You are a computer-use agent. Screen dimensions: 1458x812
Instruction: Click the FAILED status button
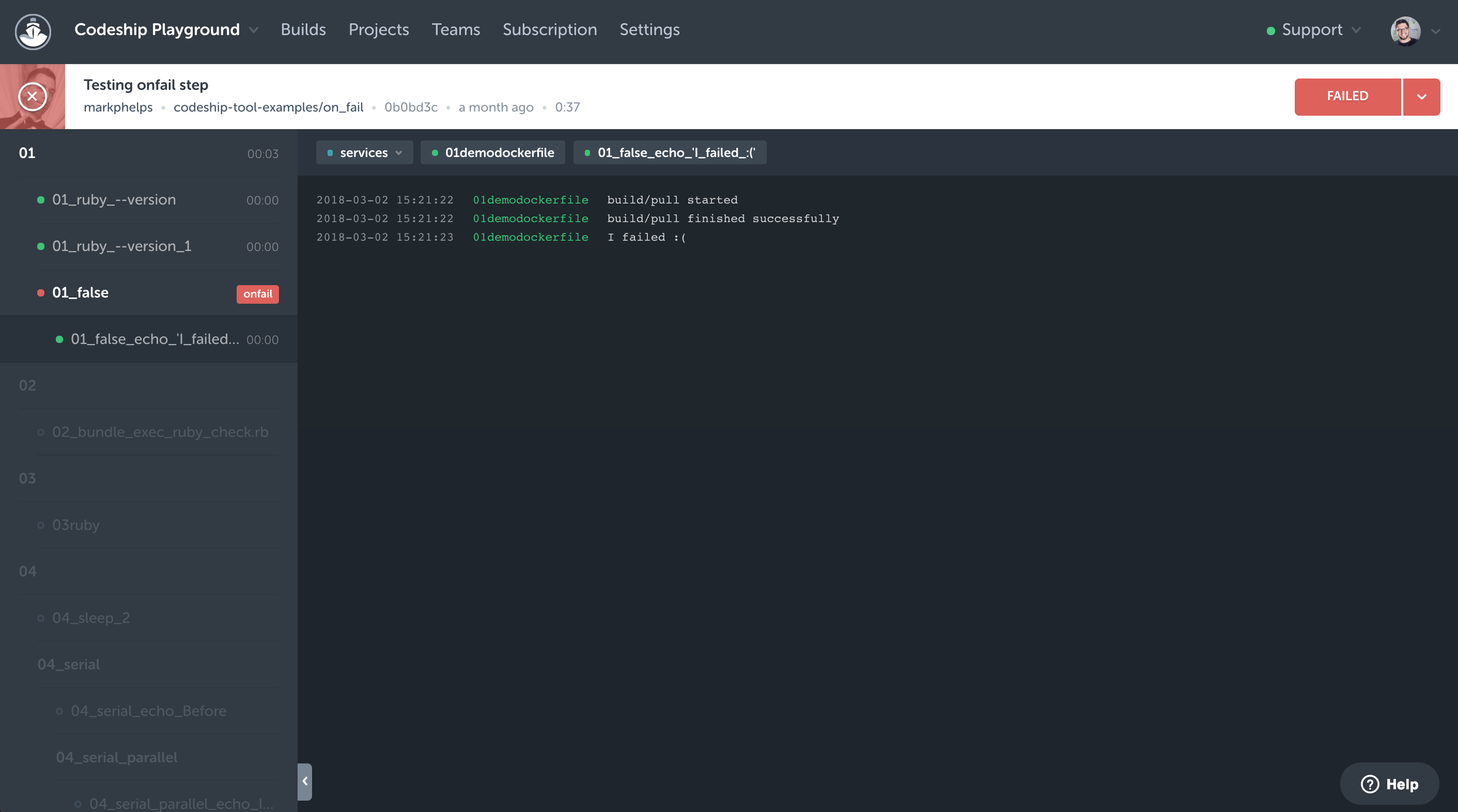coord(1347,96)
